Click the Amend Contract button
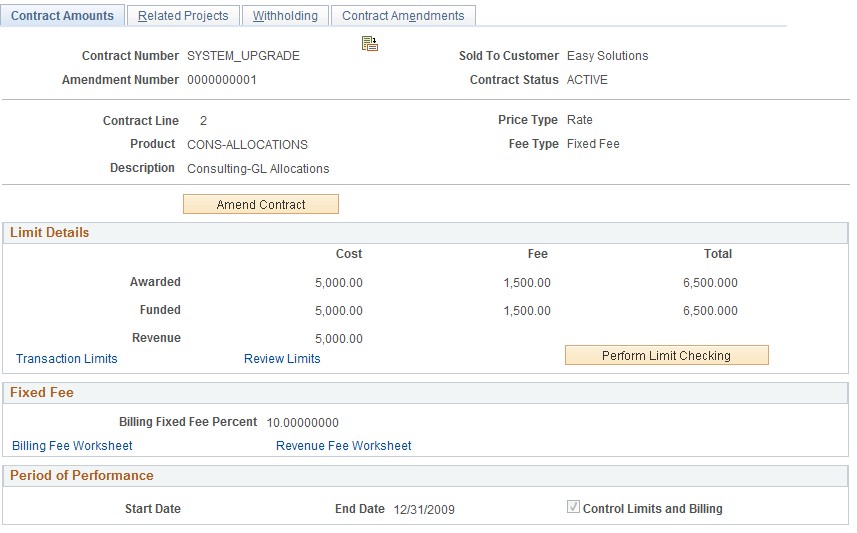This screenshot has height=533, width=857. [x=261, y=204]
